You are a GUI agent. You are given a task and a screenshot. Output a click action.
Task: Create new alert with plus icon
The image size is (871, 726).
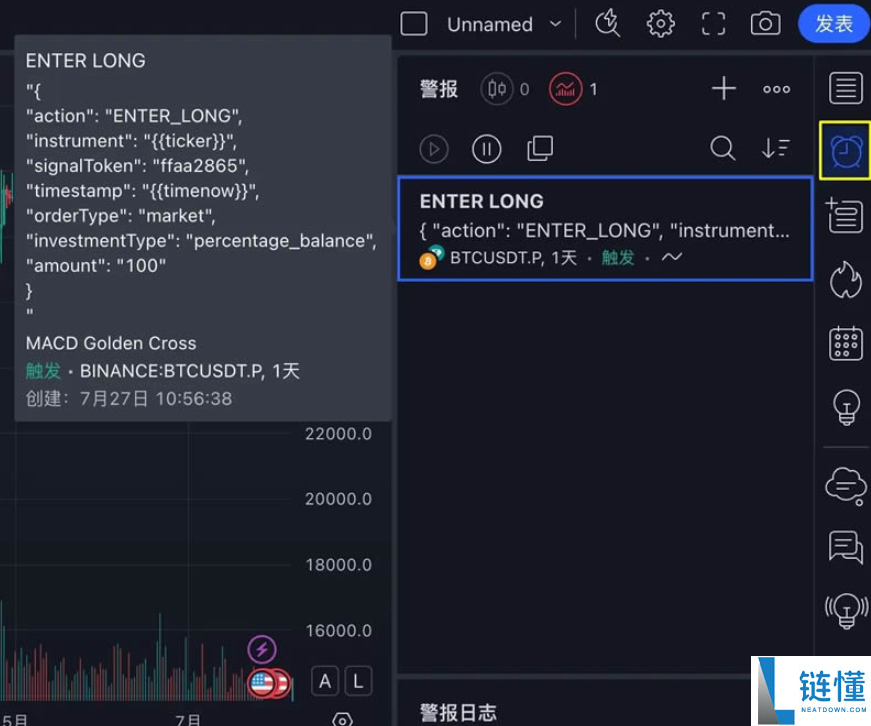(x=724, y=89)
